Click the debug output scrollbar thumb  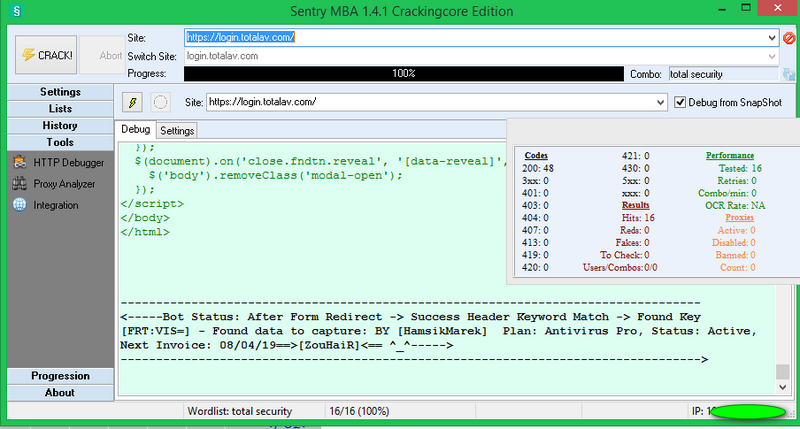[x=782, y=371]
